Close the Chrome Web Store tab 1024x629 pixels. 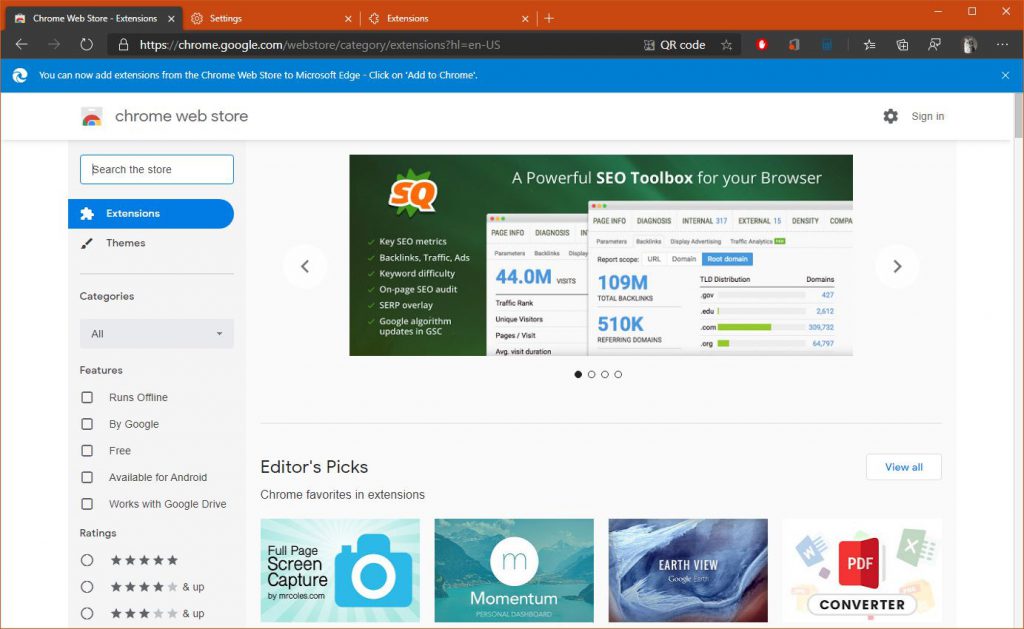click(171, 19)
